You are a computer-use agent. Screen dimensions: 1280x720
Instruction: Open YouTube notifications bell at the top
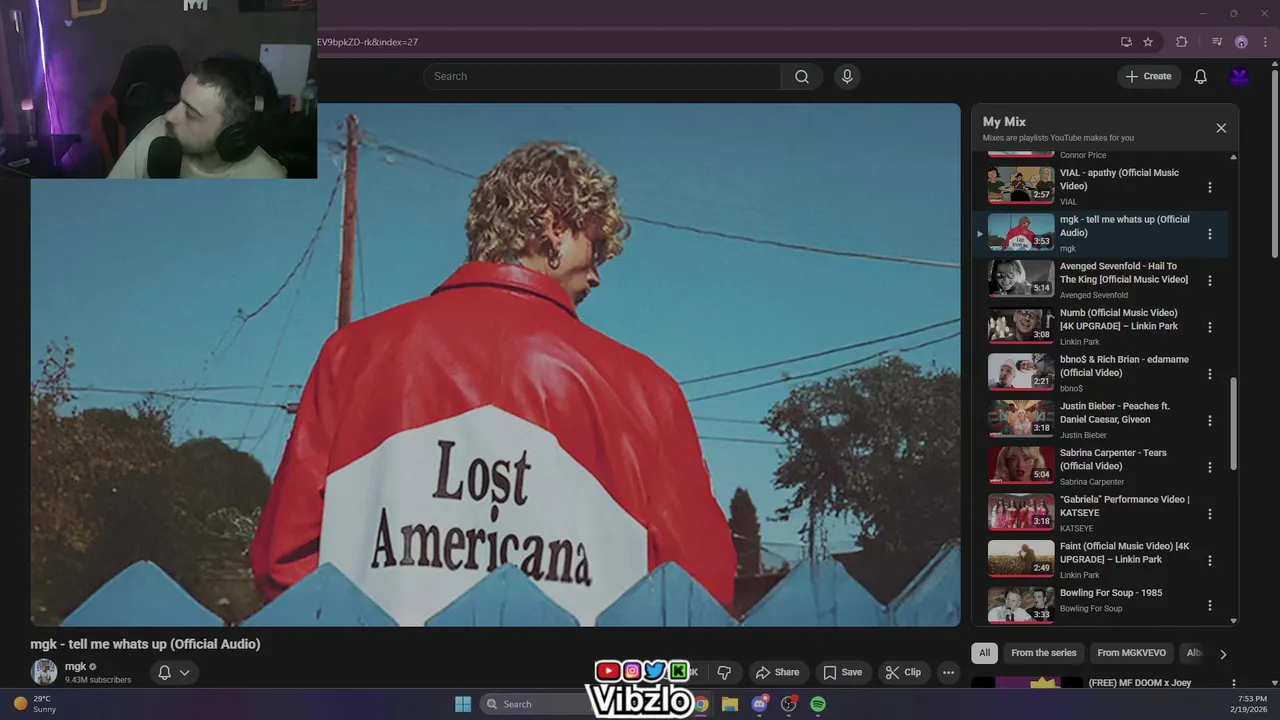(1200, 76)
